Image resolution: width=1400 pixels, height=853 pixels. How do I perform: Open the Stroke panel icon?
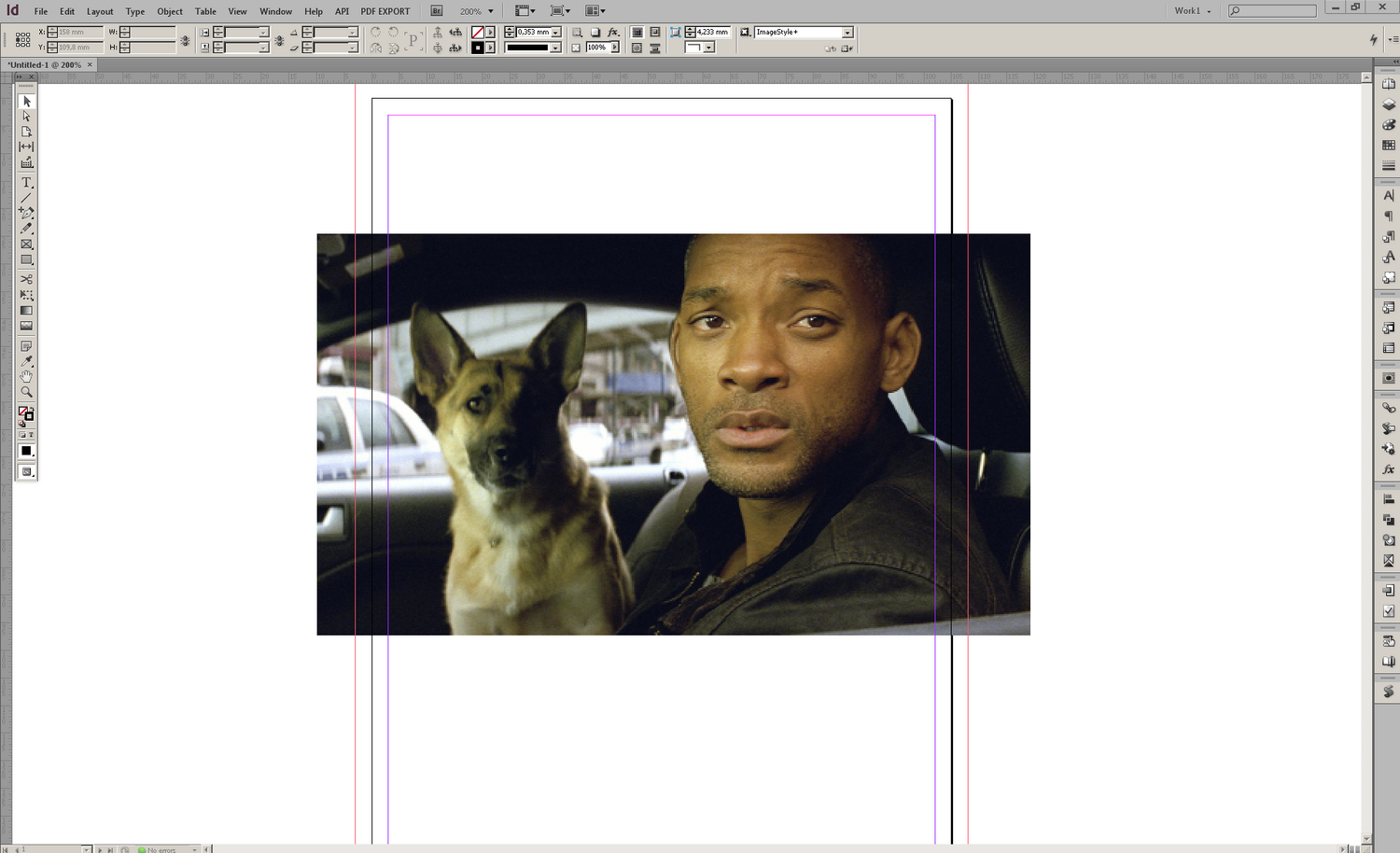click(1389, 165)
